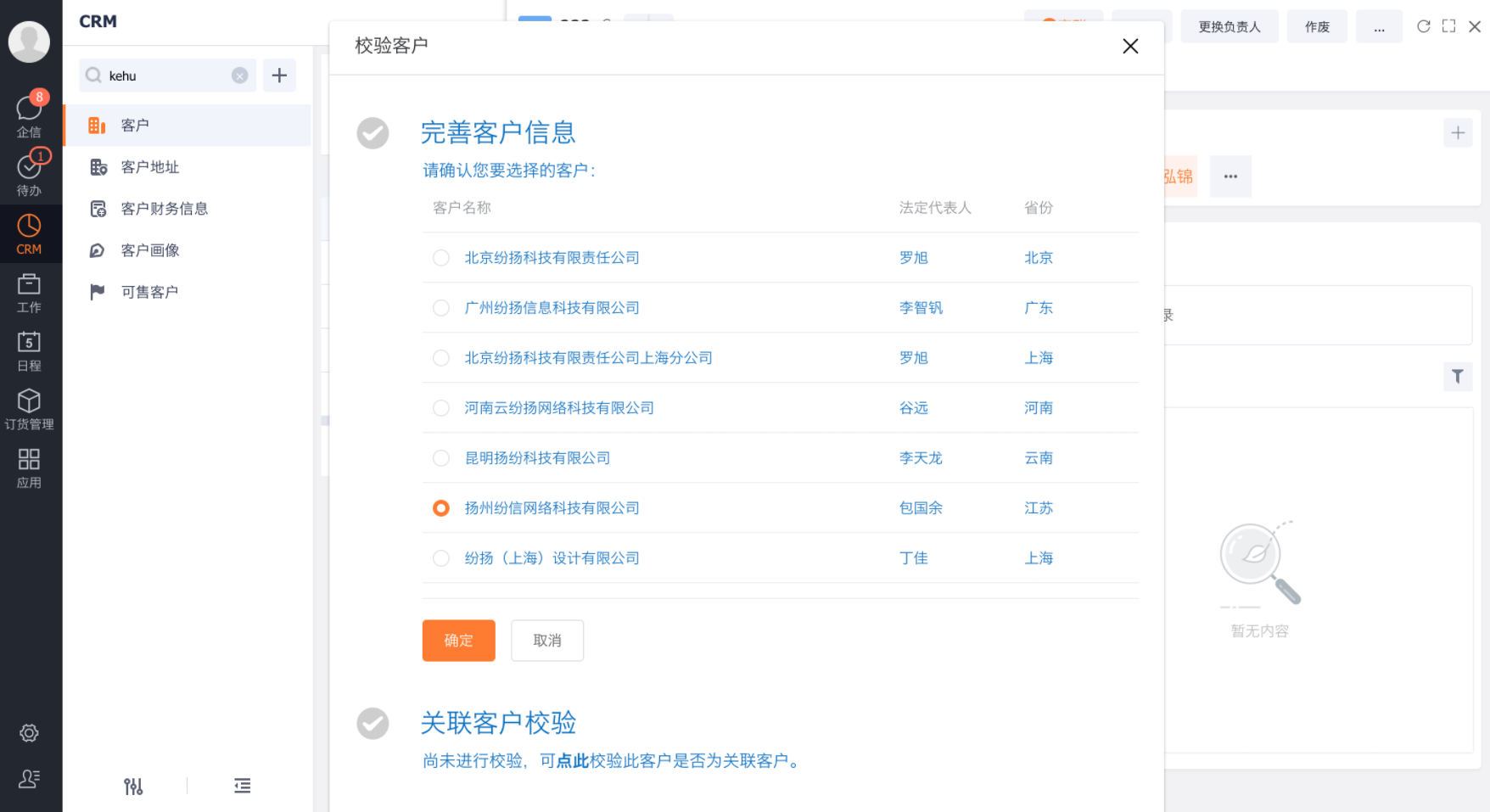Viewport: 1490px width, 812px height.
Task: Click the filter funnel icon on right panel
Action: (1458, 376)
